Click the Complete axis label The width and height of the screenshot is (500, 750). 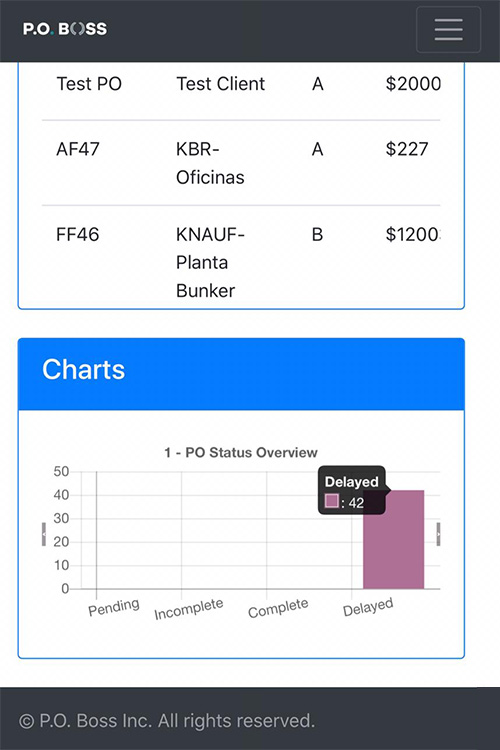[x=278, y=607]
